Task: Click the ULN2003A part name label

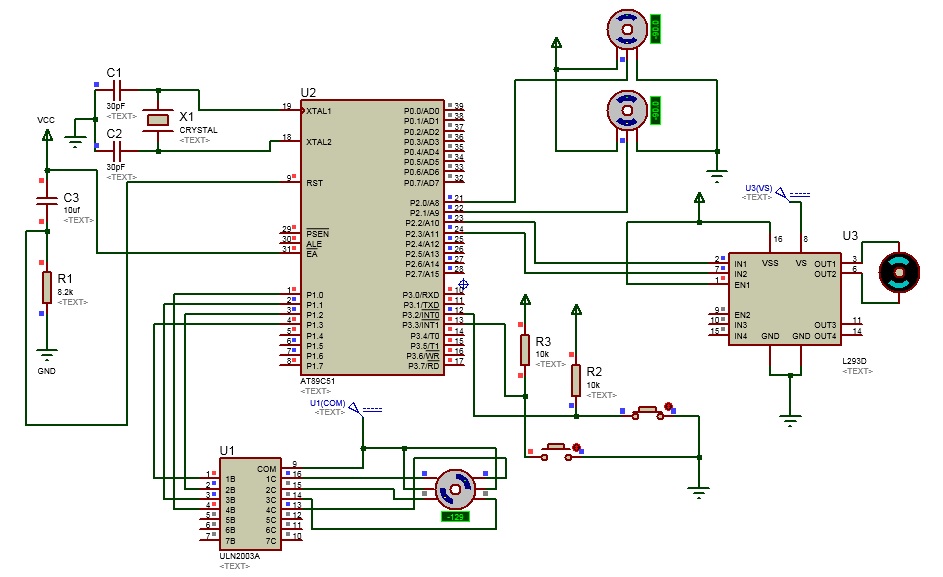Action: click(239, 556)
